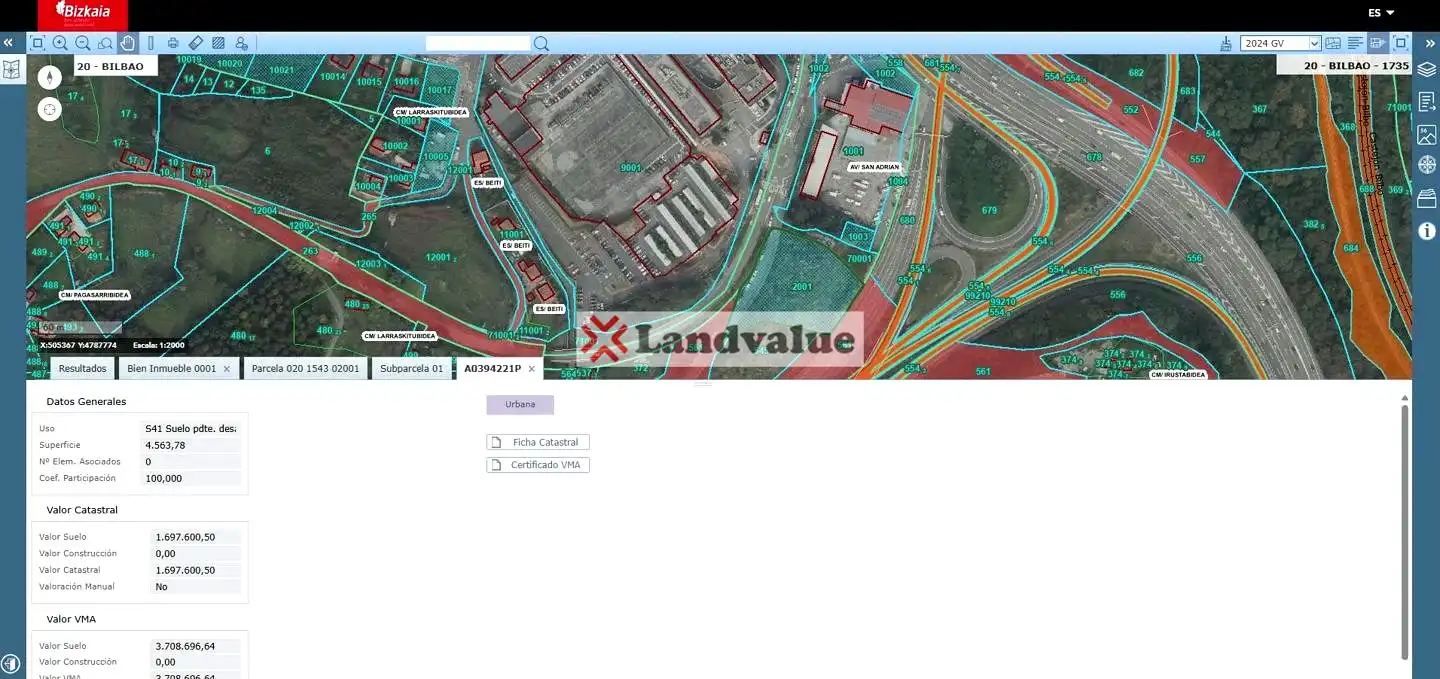The image size is (1440, 679).
Task: Switch to the Bien Inmueble 0001 tab
Action: pos(171,369)
